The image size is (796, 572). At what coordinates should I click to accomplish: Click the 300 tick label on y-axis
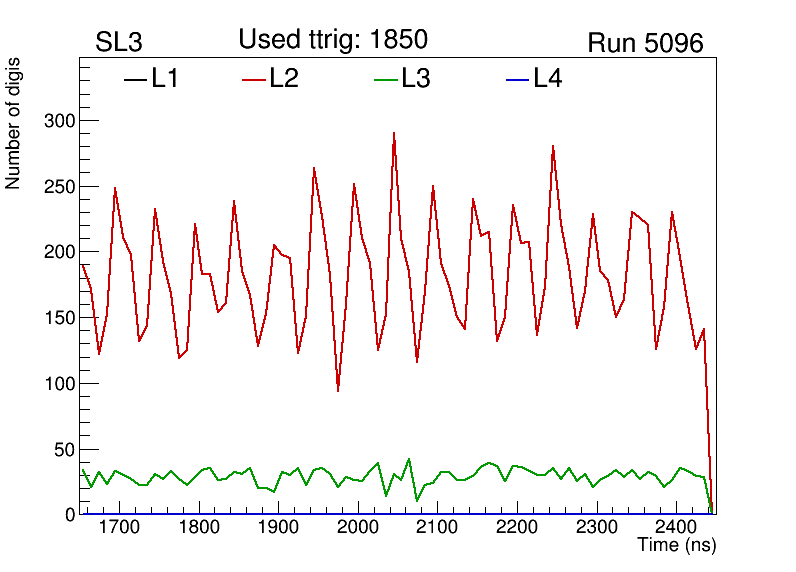tap(62, 121)
